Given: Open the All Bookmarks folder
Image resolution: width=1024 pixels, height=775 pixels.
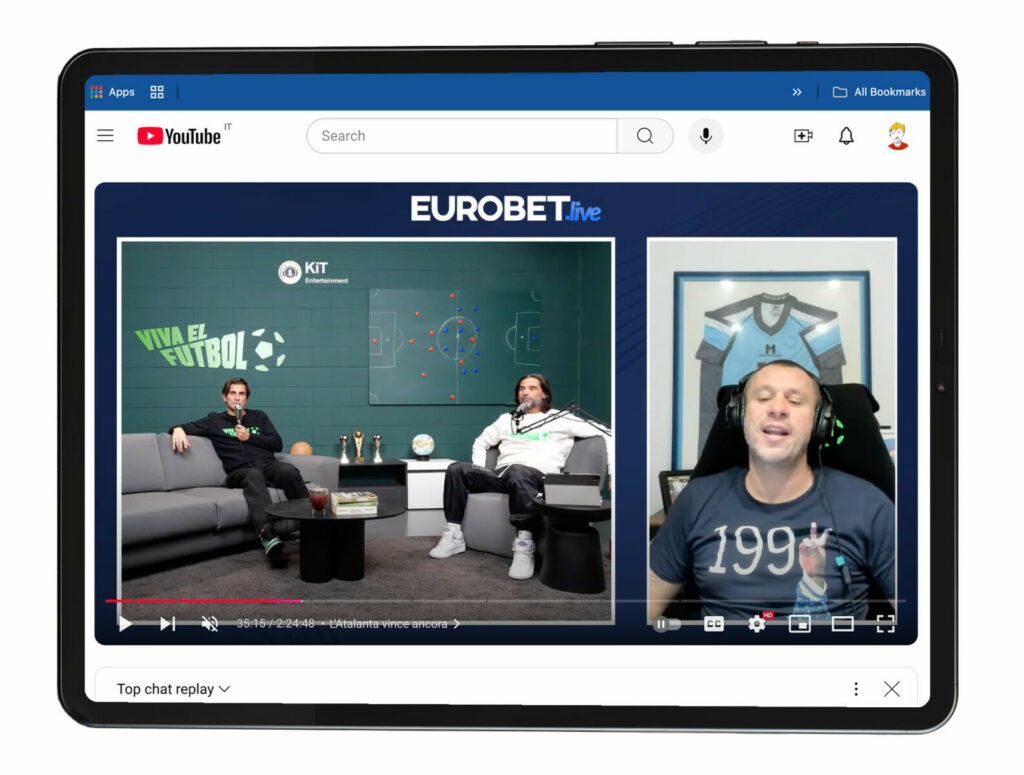Looking at the screenshot, I should coord(879,92).
